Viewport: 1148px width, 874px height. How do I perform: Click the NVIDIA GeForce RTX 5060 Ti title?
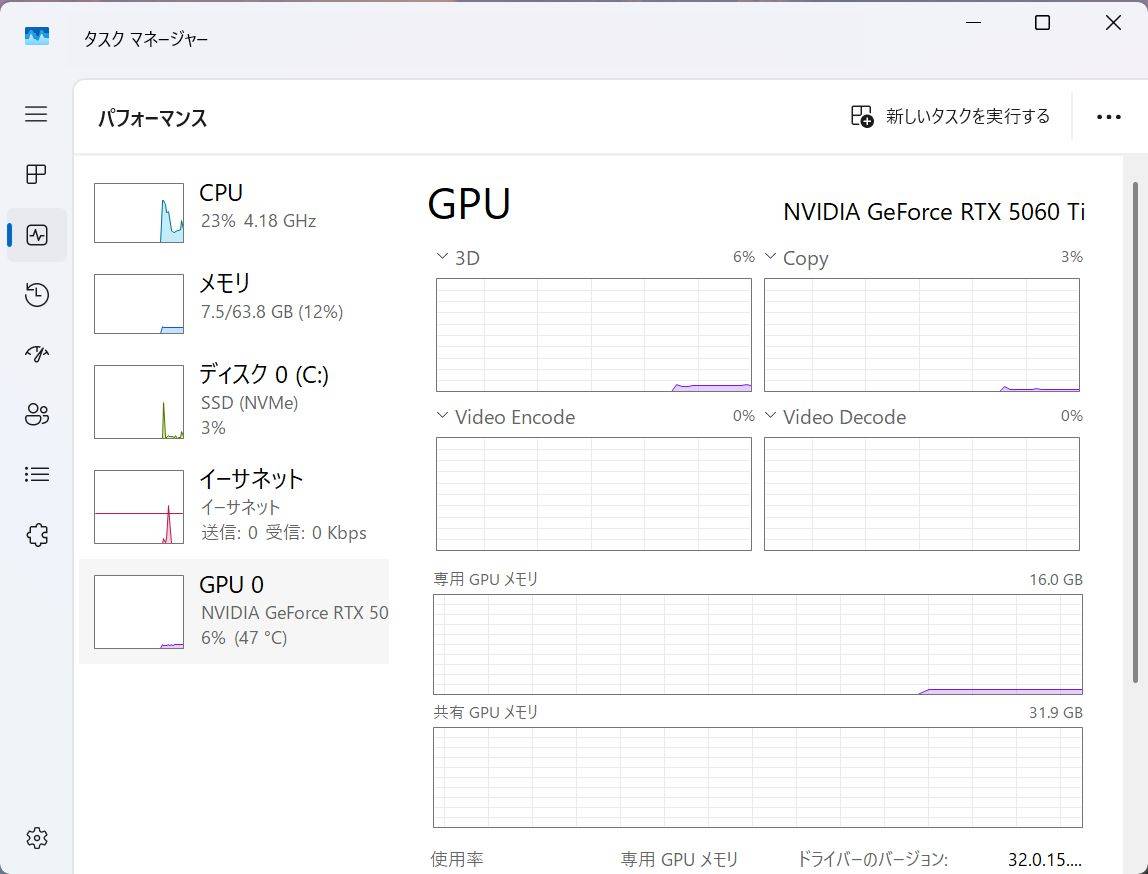(934, 212)
